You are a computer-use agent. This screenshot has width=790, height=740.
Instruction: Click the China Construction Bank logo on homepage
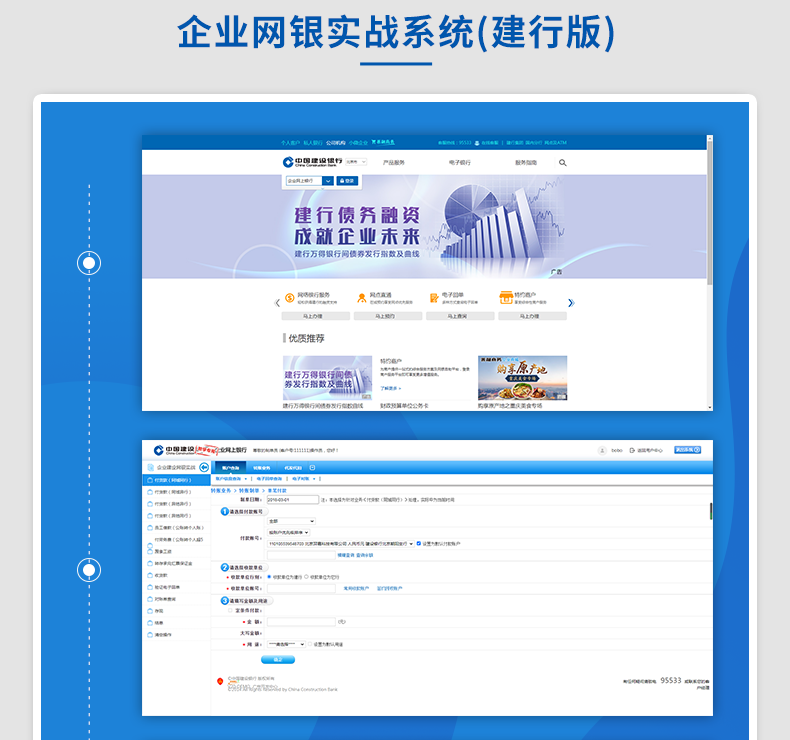312,162
